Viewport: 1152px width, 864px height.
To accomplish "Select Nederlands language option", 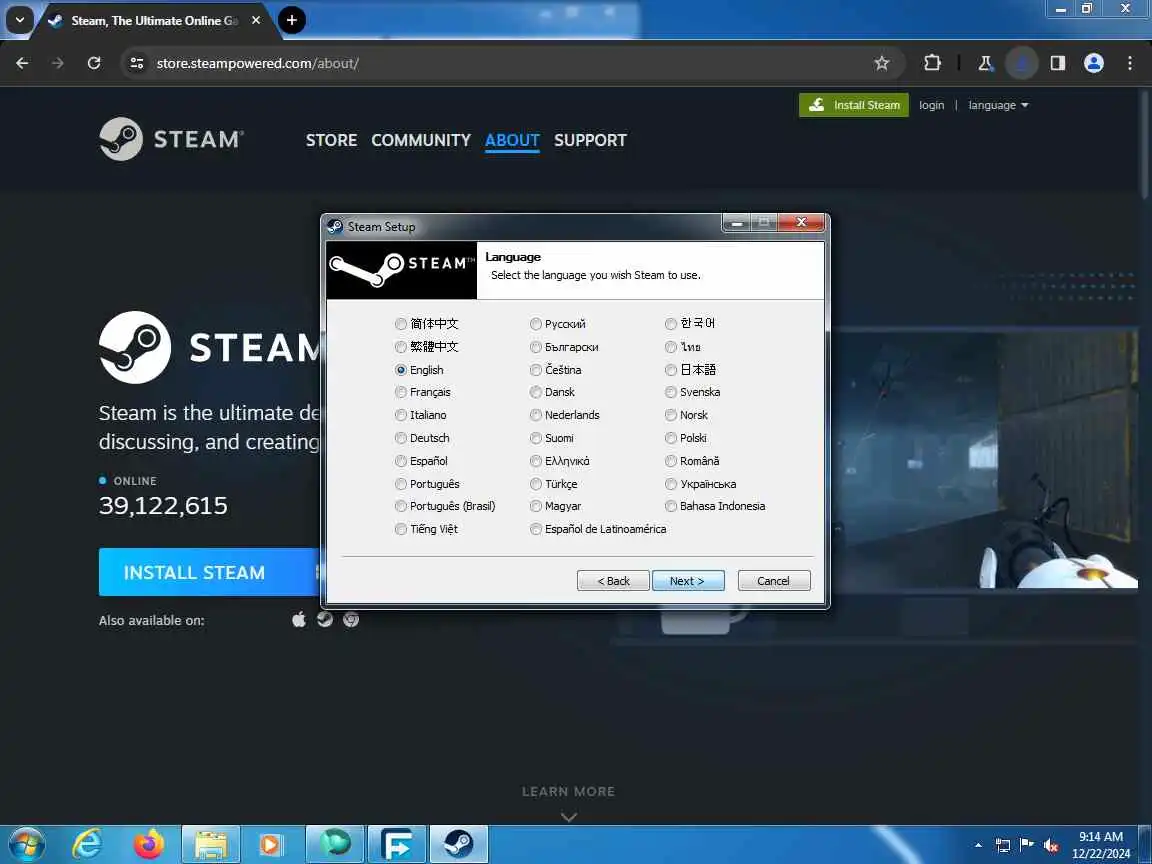I will [x=536, y=415].
